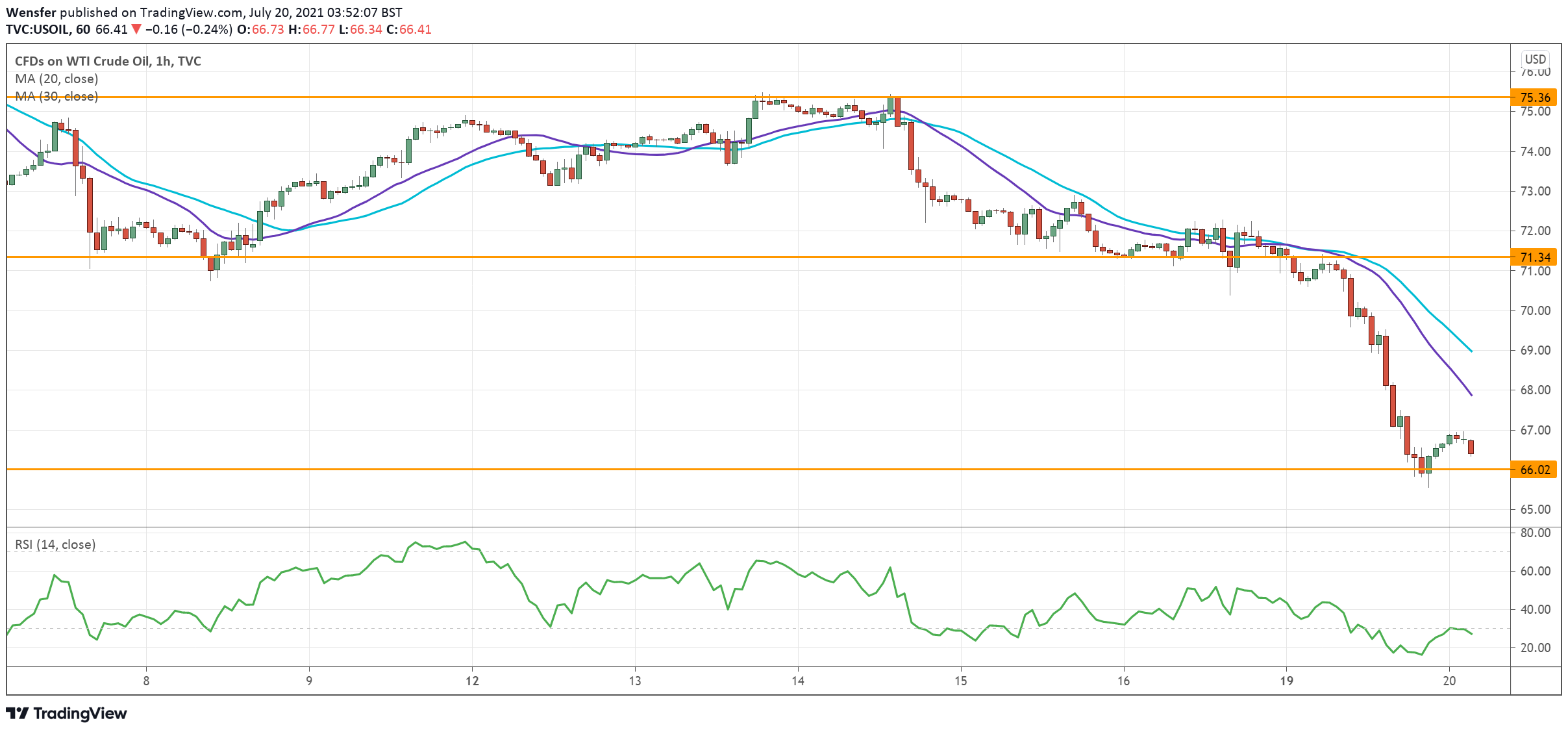Select the 75.36 orange price label
The image size is (1568, 732).
pos(1534,97)
